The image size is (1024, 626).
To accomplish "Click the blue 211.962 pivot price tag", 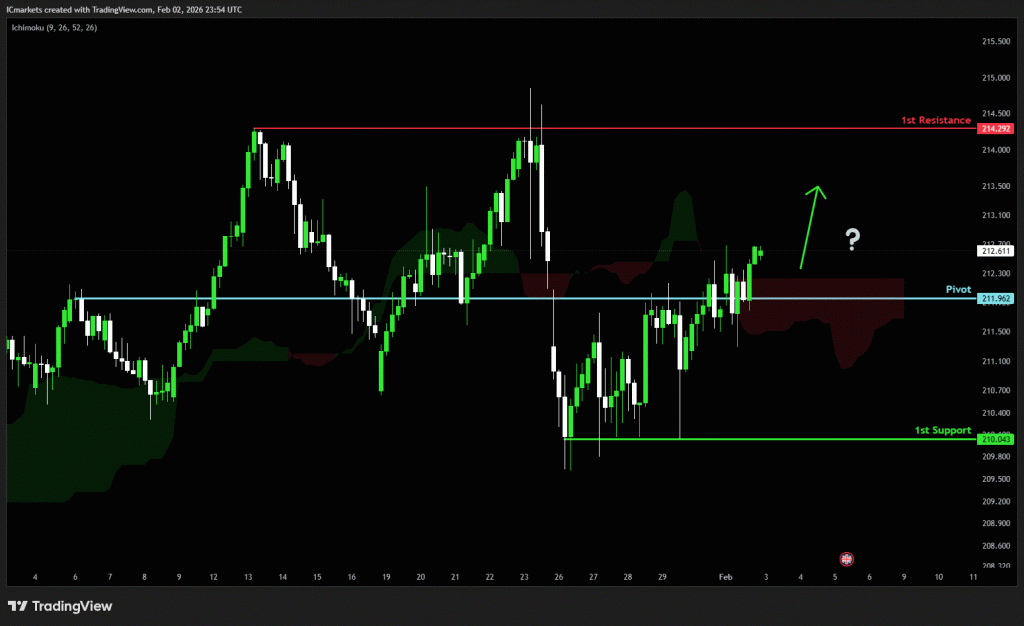I will tap(997, 298).
